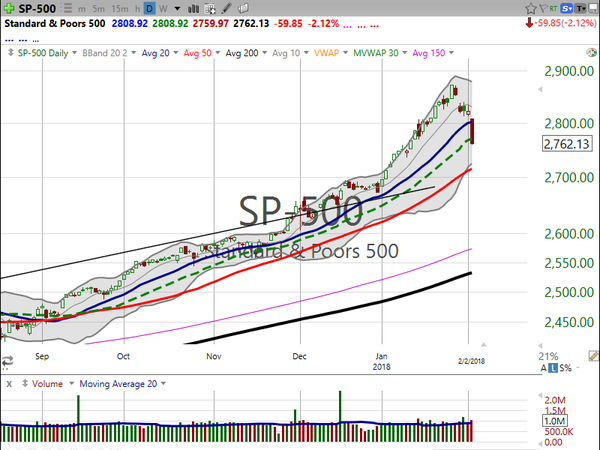Open the color palette wheel icon
The height and width of the screenshot is (450, 600).
coord(591,52)
